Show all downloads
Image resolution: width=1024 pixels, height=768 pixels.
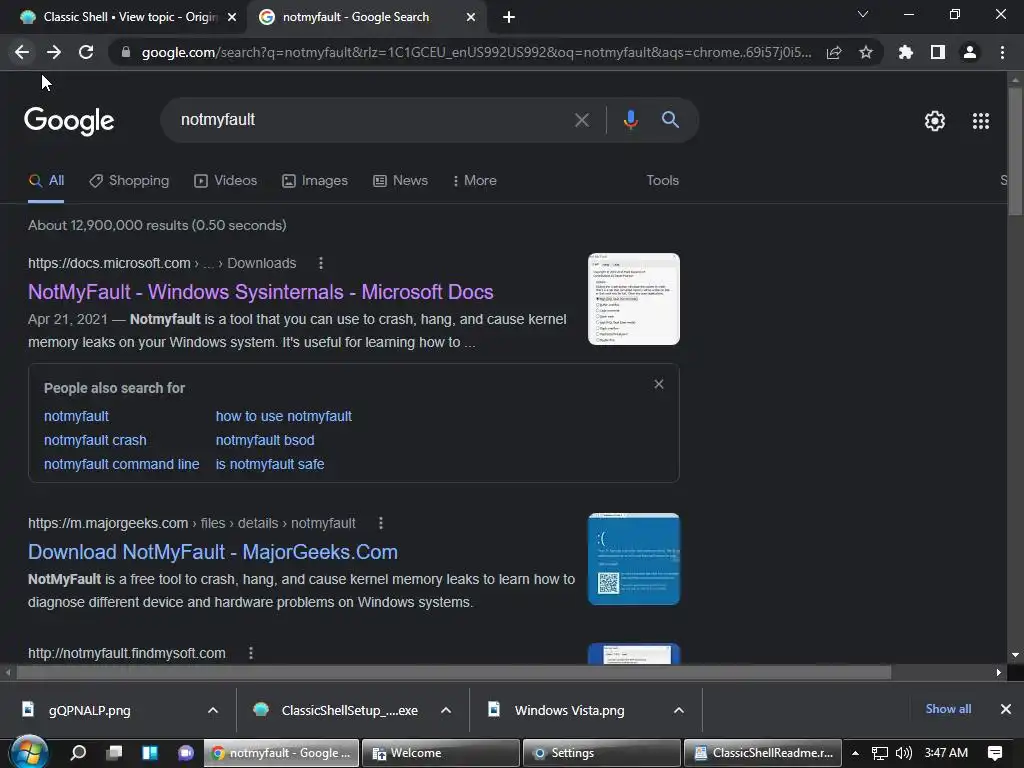click(948, 709)
